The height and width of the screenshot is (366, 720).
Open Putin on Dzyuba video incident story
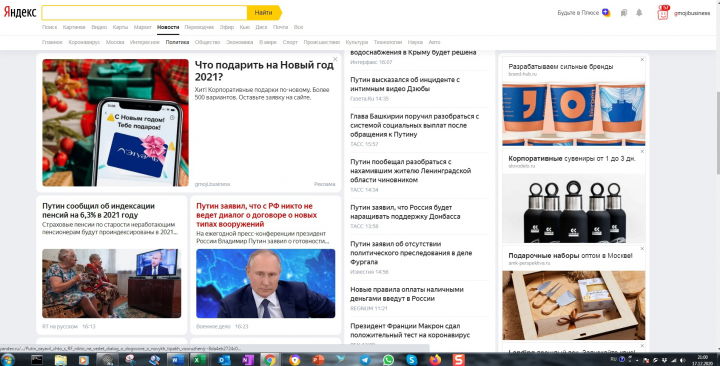tap(405, 84)
